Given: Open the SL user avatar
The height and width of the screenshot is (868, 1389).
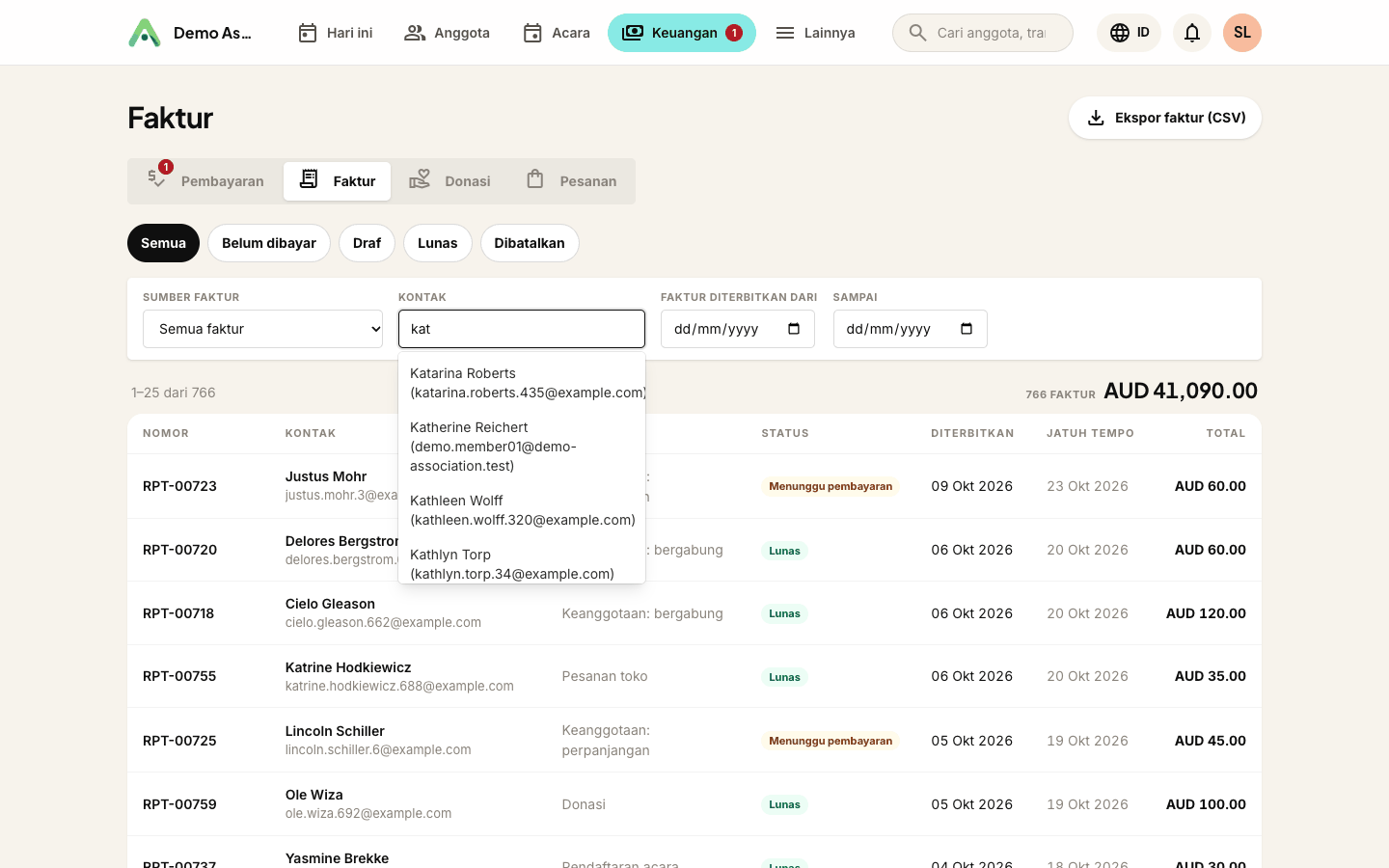Looking at the screenshot, I should pyautogui.click(x=1242, y=33).
